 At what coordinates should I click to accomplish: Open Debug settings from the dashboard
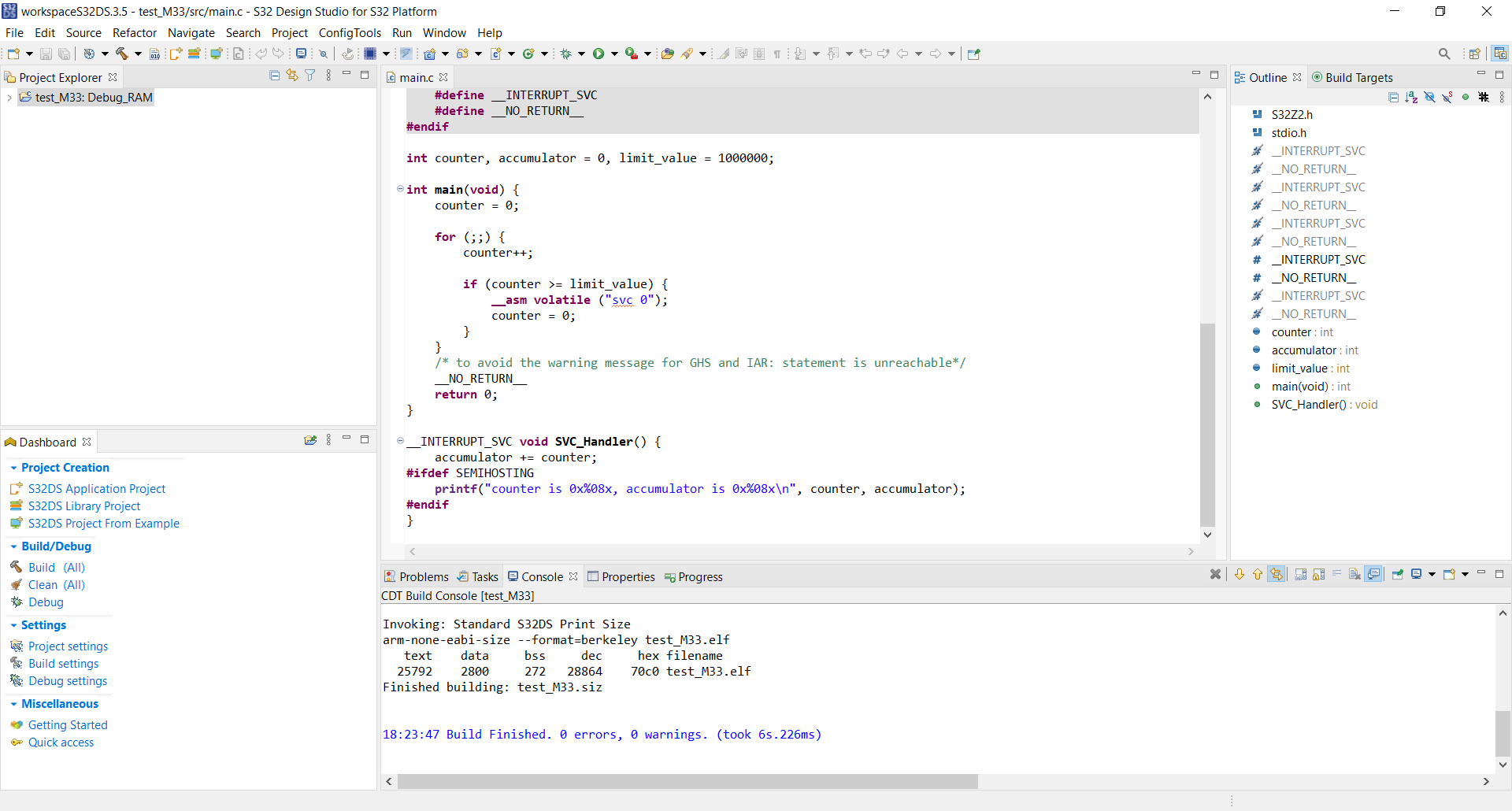point(68,681)
